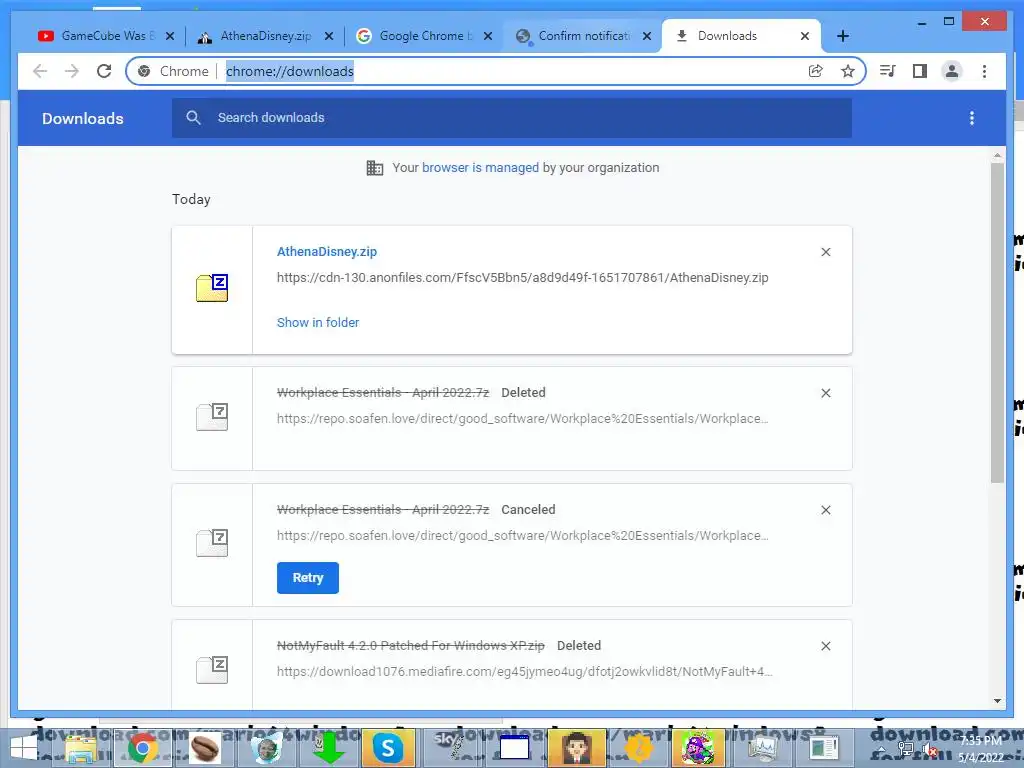Open a new tab with plus button

click(x=843, y=36)
